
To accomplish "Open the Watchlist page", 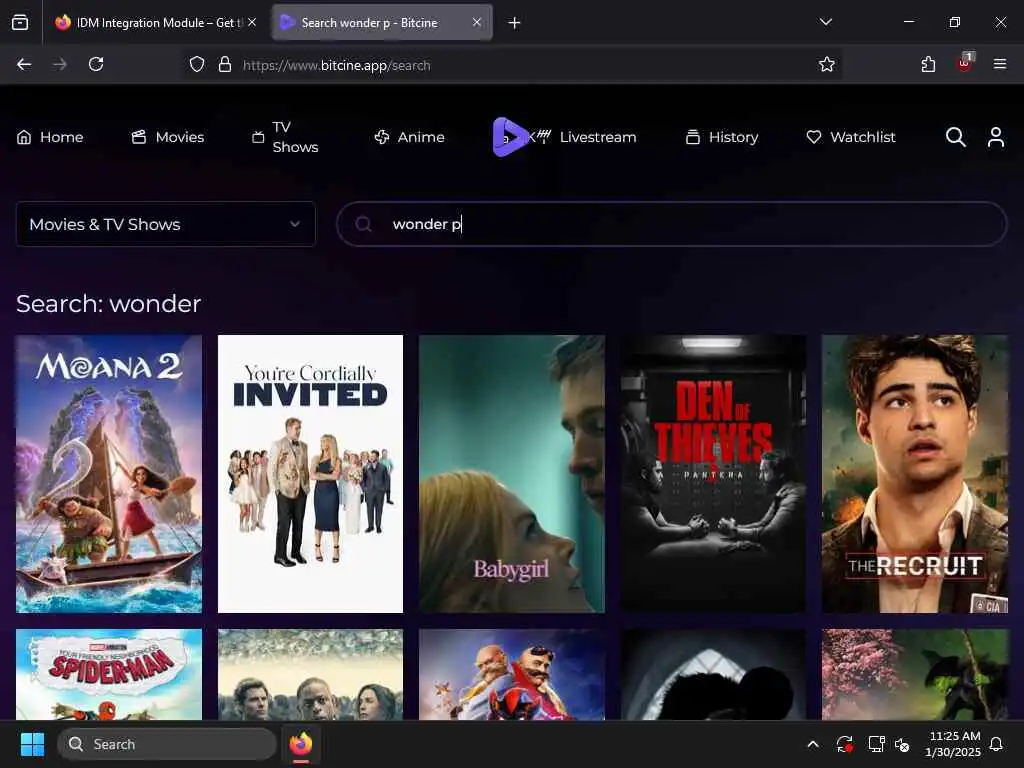I will point(851,137).
